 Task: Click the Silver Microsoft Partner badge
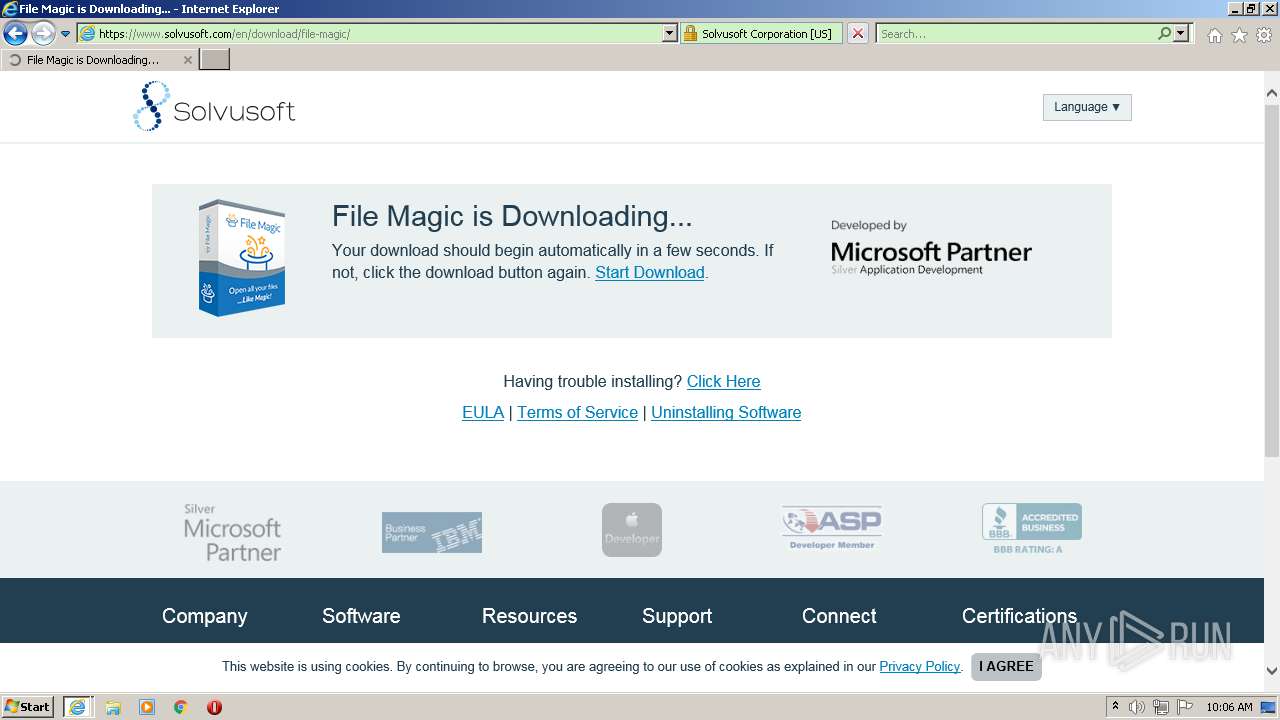[x=232, y=532]
